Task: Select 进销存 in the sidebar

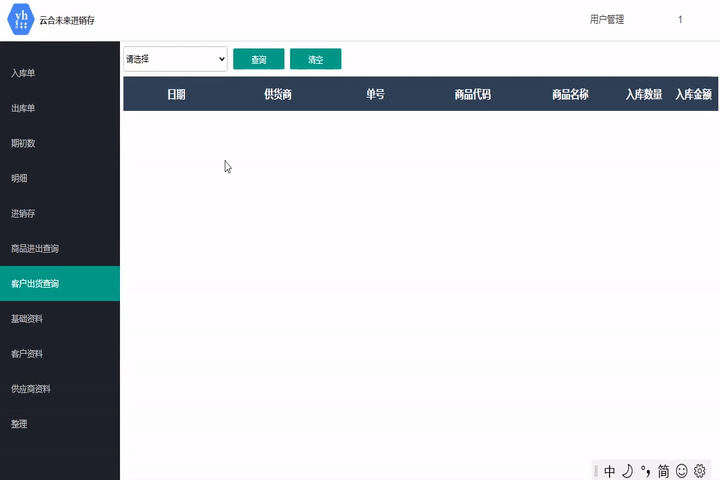Action: click(24, 214)
